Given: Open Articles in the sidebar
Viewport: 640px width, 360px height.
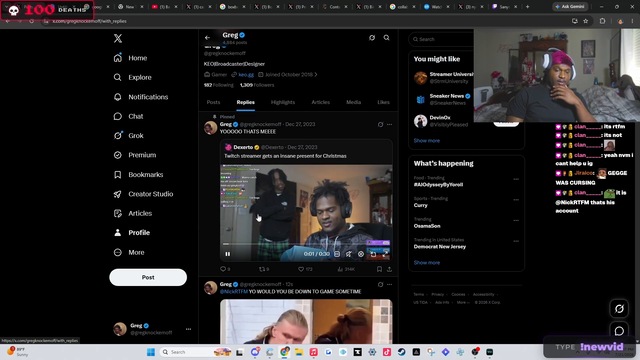Looking at the screenshot, I should click(x=133, y=213).
